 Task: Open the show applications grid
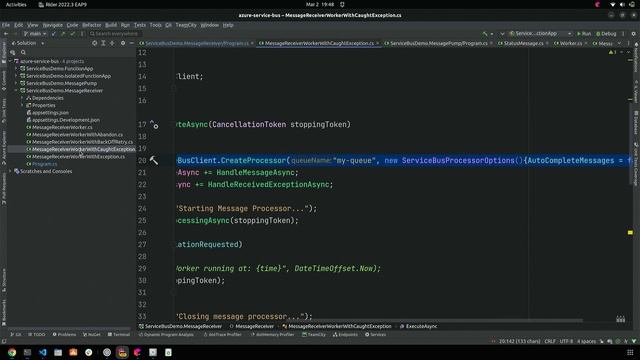point(630,353)
